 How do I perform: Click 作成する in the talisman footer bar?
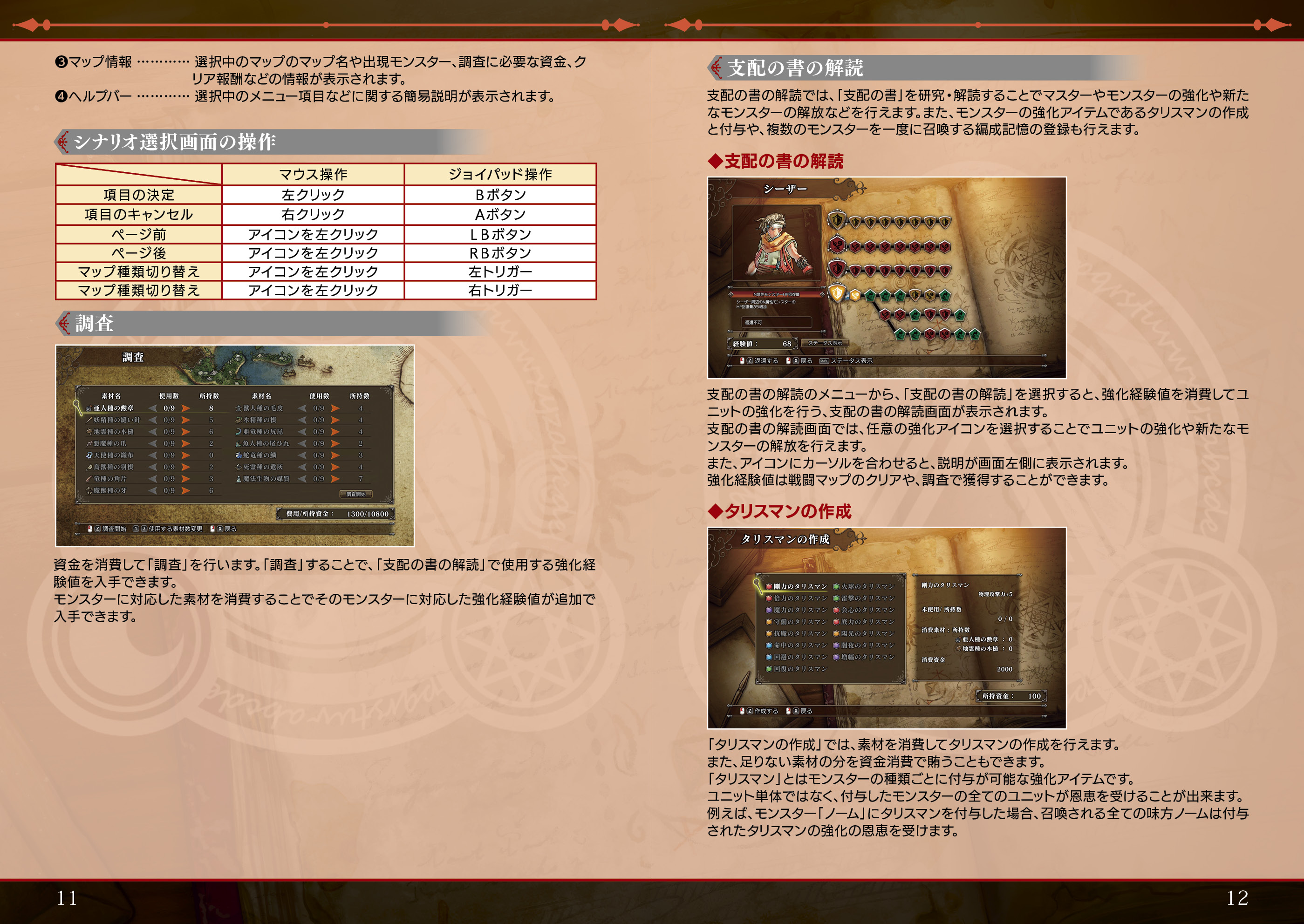pyautogui.click(x=766, y=711)
